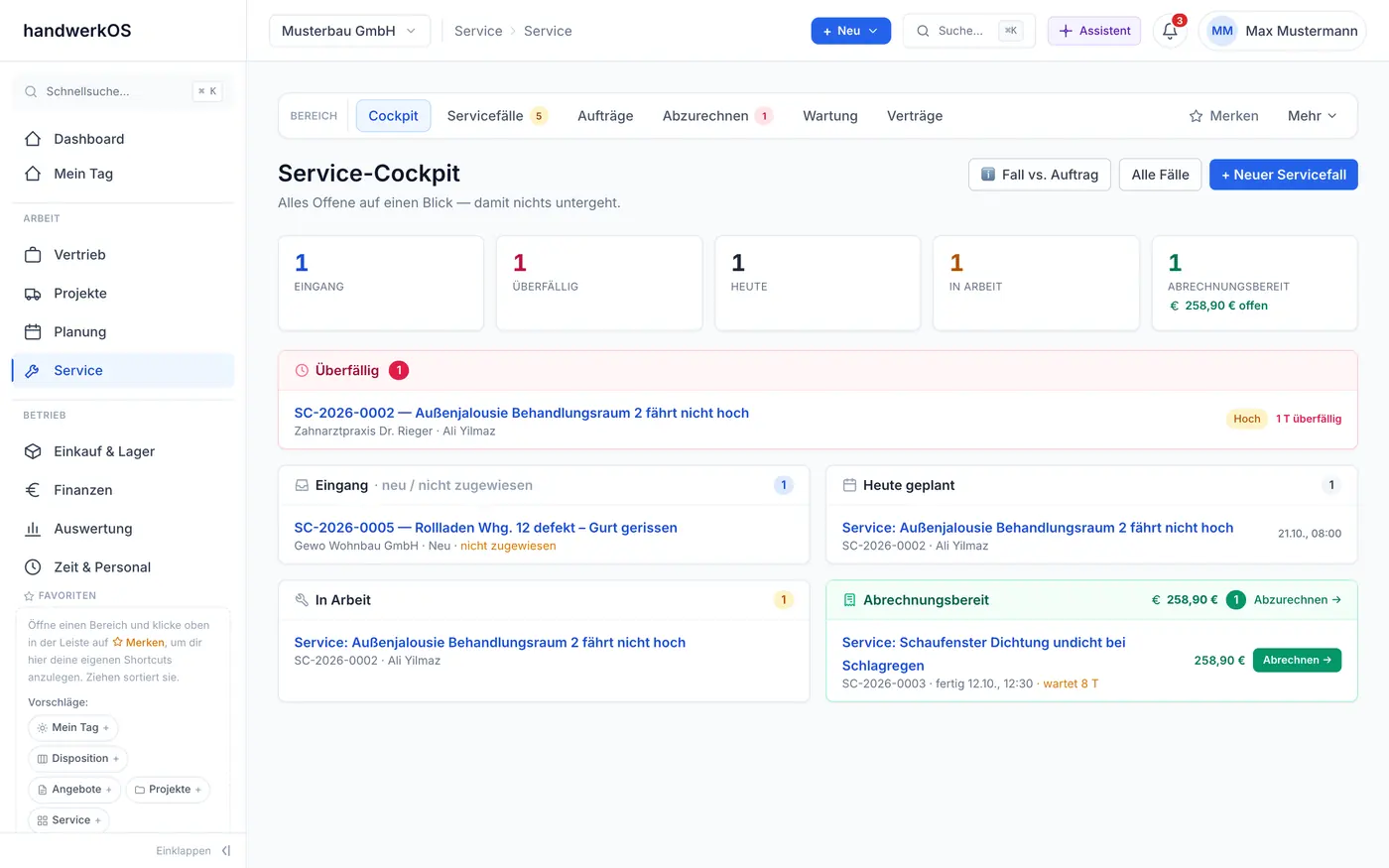
Task: Click the Überfällig stat card
Action: point(599,283)
